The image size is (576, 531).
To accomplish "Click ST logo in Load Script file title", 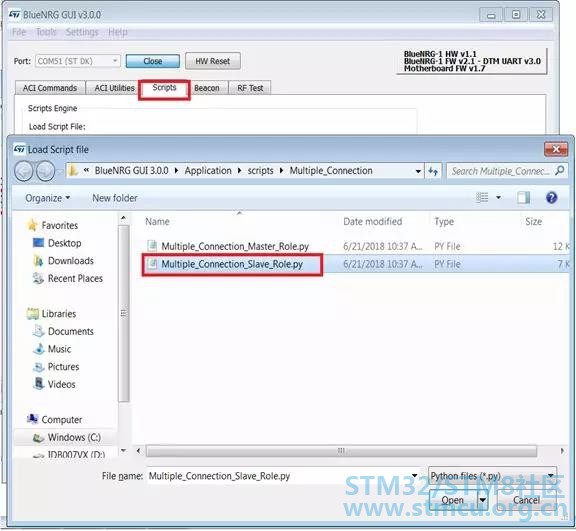I will pyautogui.click(x=19, y=149).
